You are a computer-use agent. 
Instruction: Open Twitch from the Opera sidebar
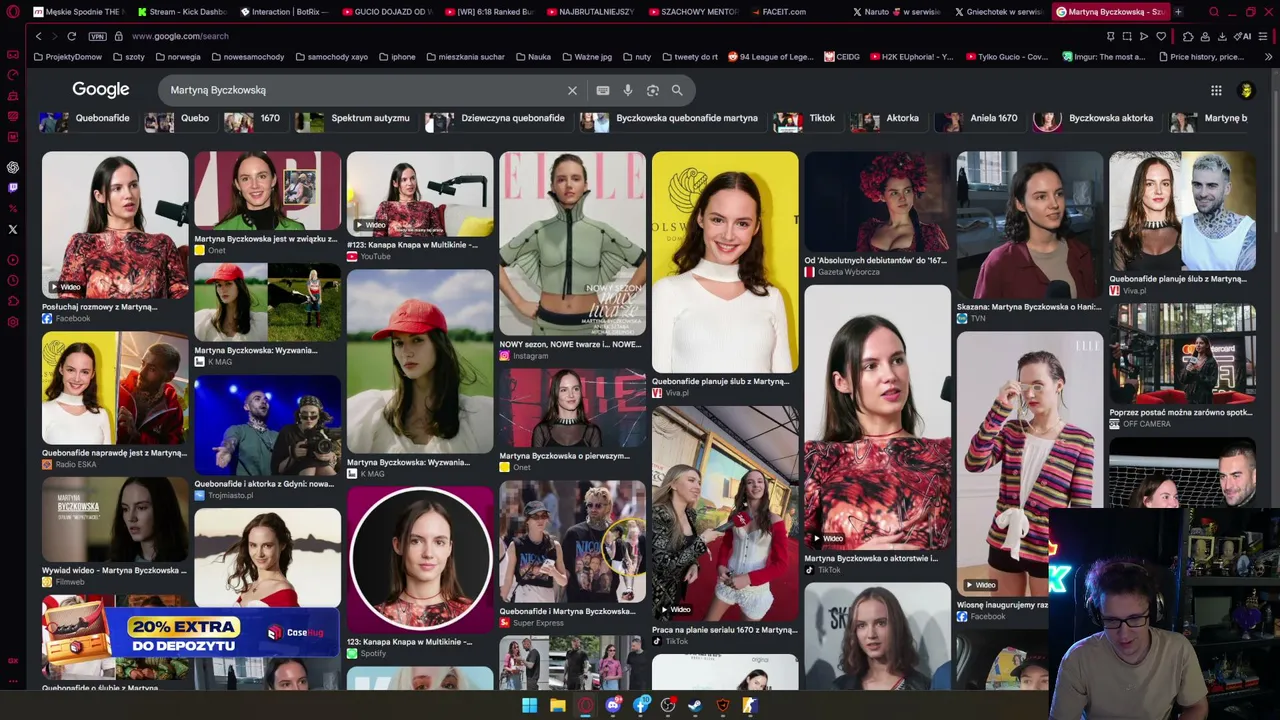point(13,187)
